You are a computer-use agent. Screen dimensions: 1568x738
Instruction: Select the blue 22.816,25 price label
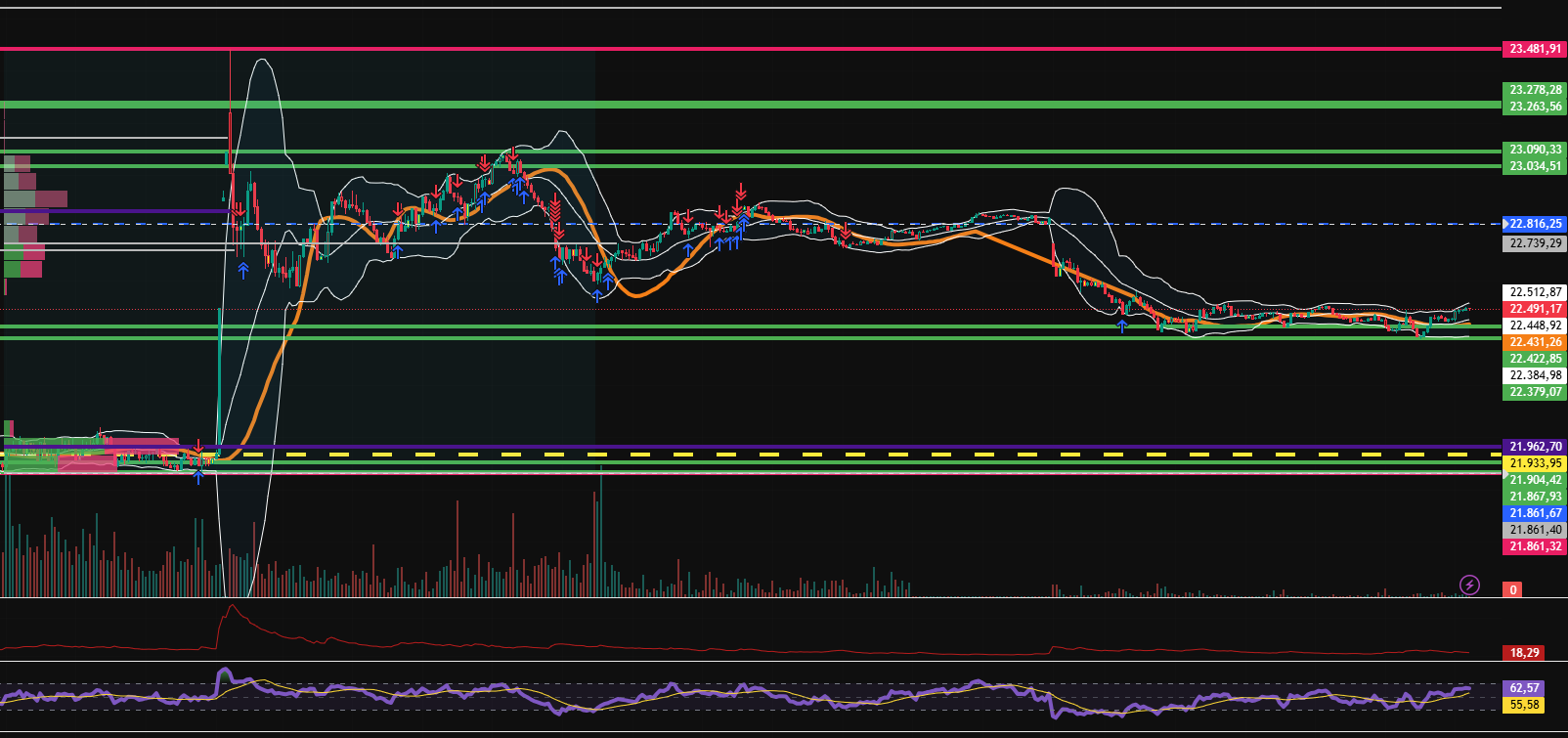(1535, 224)
